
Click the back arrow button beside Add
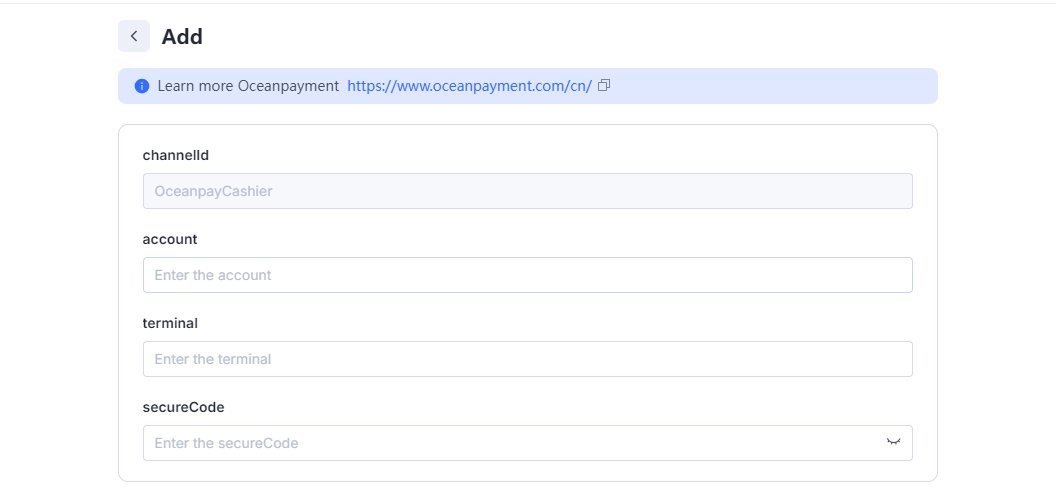click(x=134, y=36)
